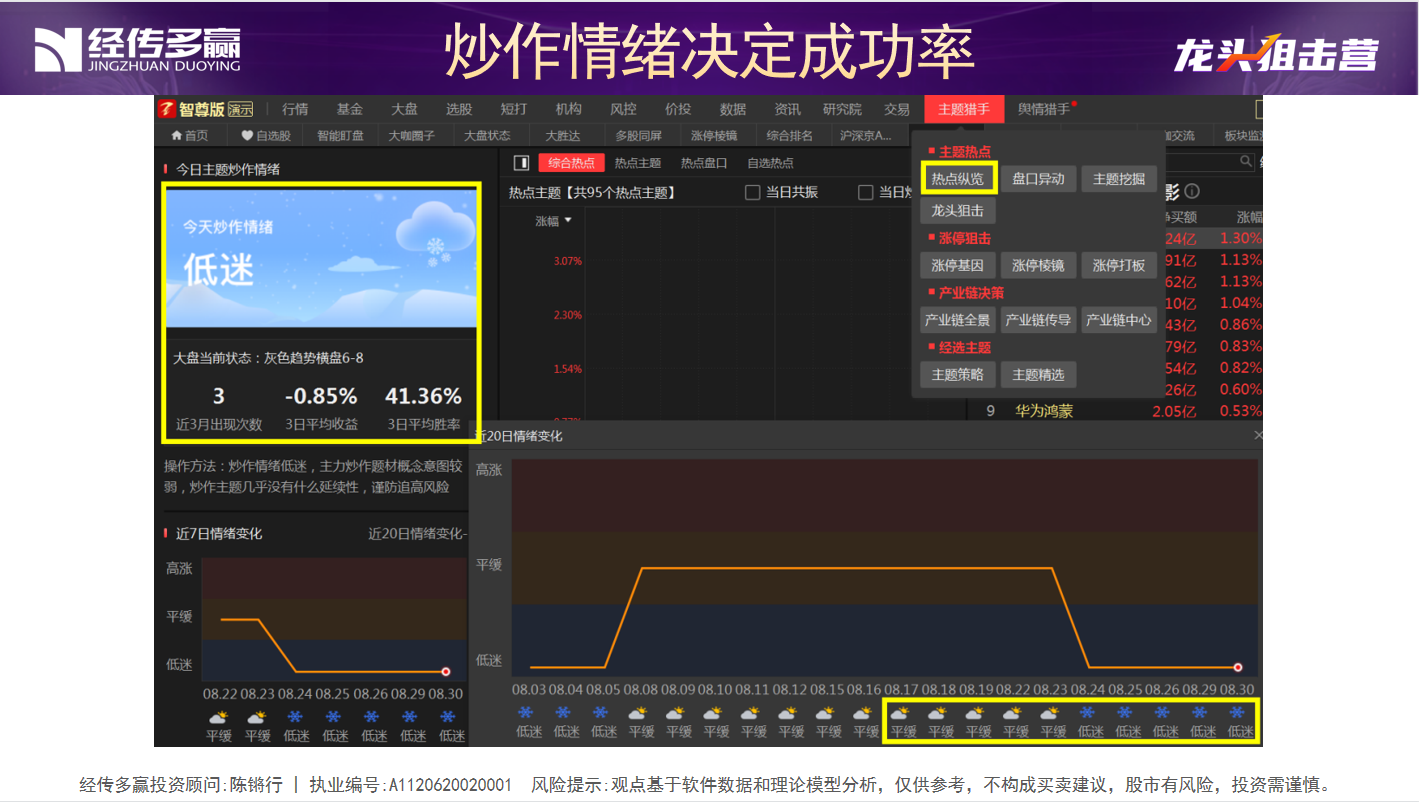Toggle the panel layout icon beside 综合热点
This screenshot has height=802, width=1419.
click(521, 163)
